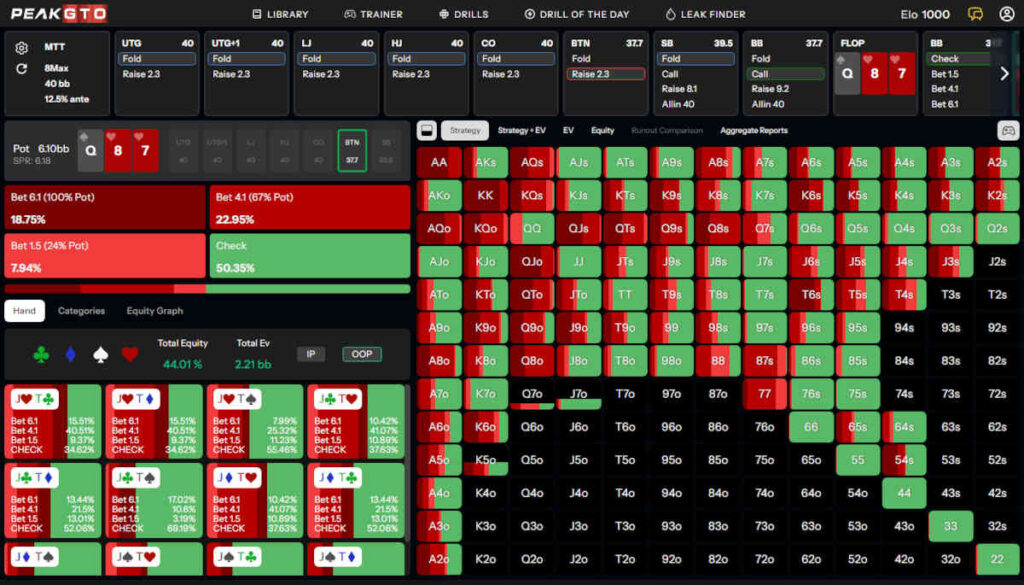Filter hands by the green clubs suit icon
Screen dimensions: 1024x585
point(41,354)
